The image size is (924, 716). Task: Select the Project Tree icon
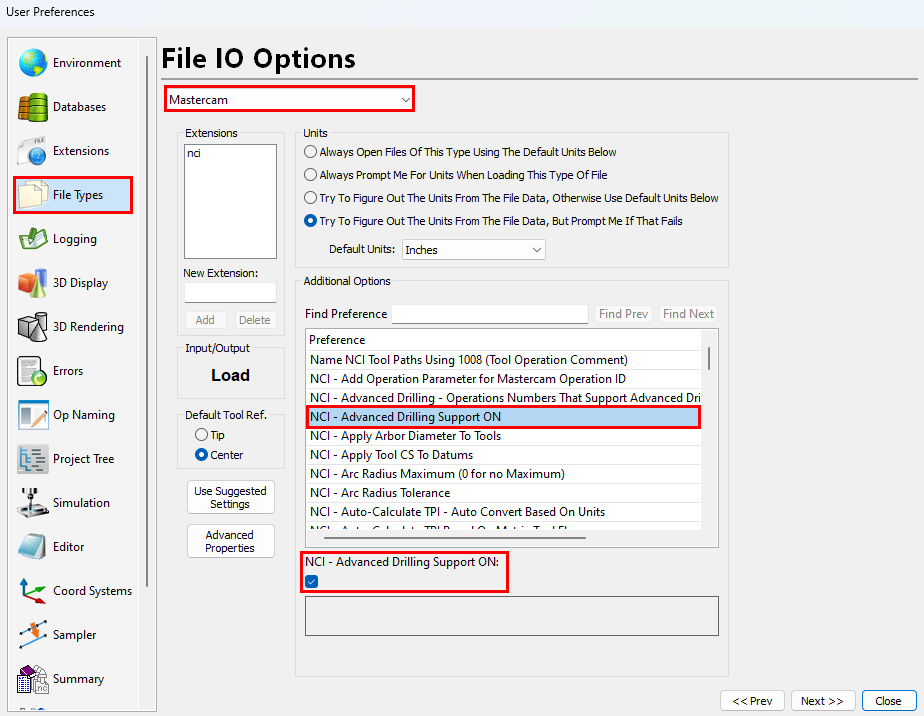[x=32, y=459]
